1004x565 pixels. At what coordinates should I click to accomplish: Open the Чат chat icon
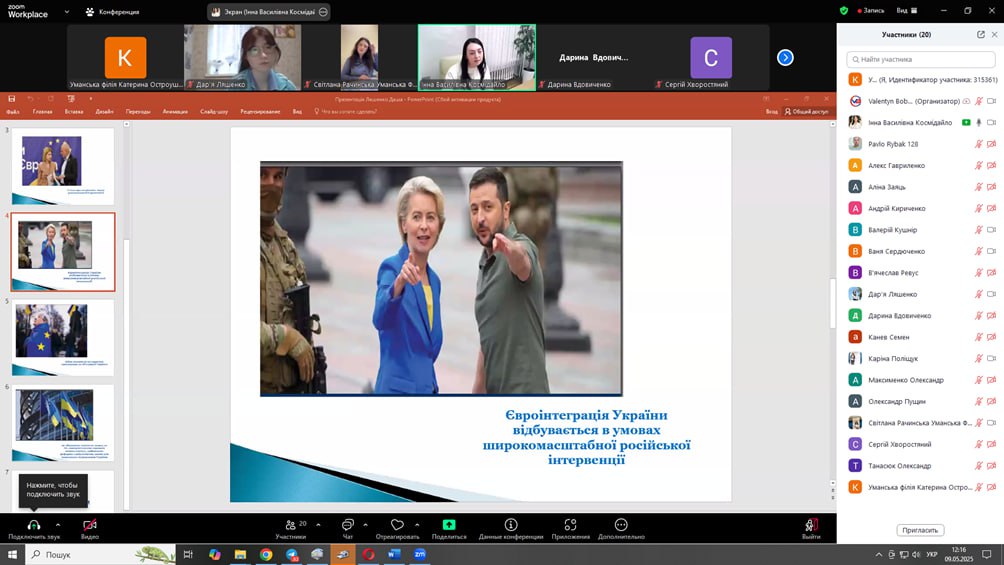[x=348, y=524]
